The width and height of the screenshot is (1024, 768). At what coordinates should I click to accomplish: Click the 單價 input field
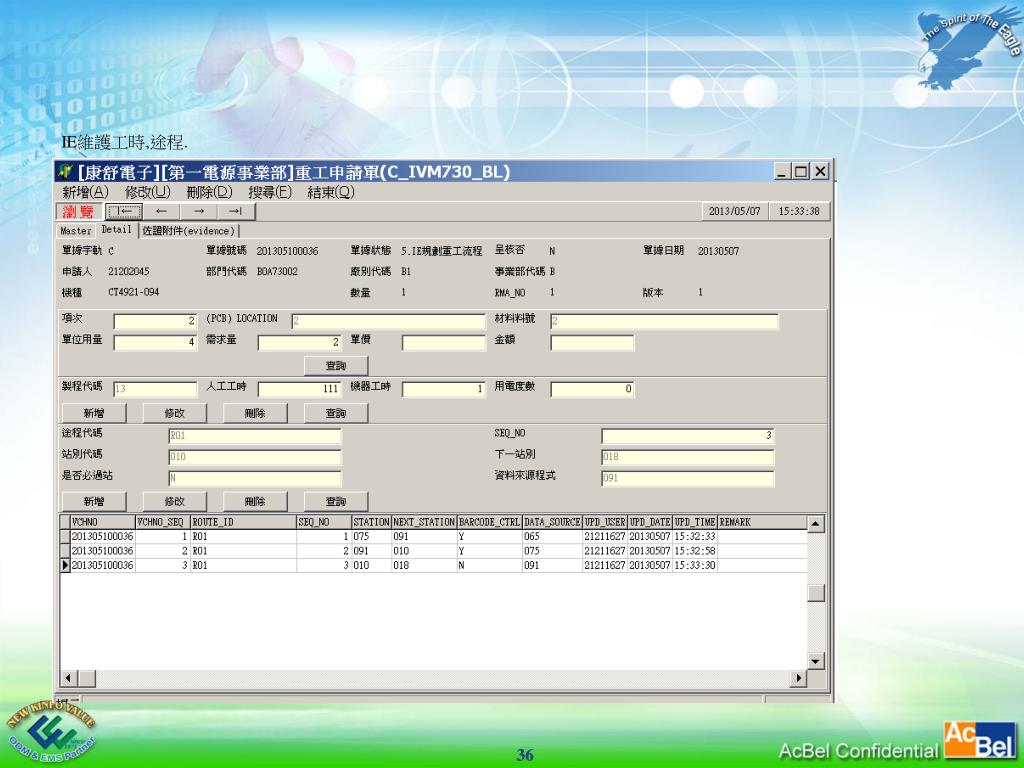(x=443, y=342)
